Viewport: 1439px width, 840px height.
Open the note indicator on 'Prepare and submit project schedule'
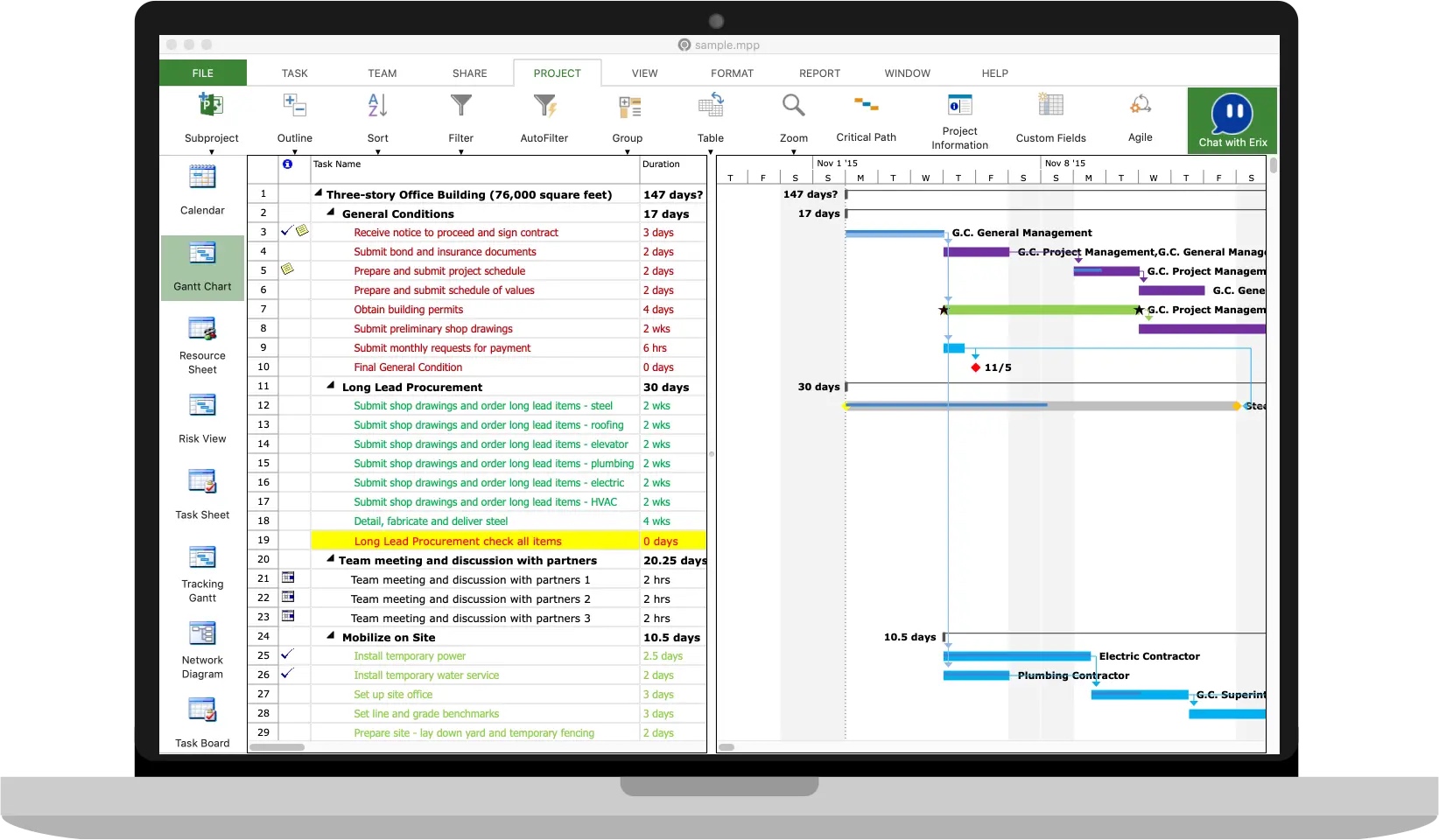click(x=288, y=269)
